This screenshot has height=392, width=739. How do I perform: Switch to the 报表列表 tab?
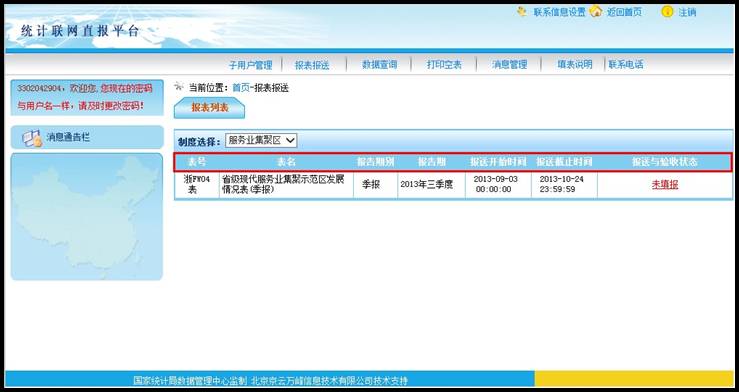(210, 108)
